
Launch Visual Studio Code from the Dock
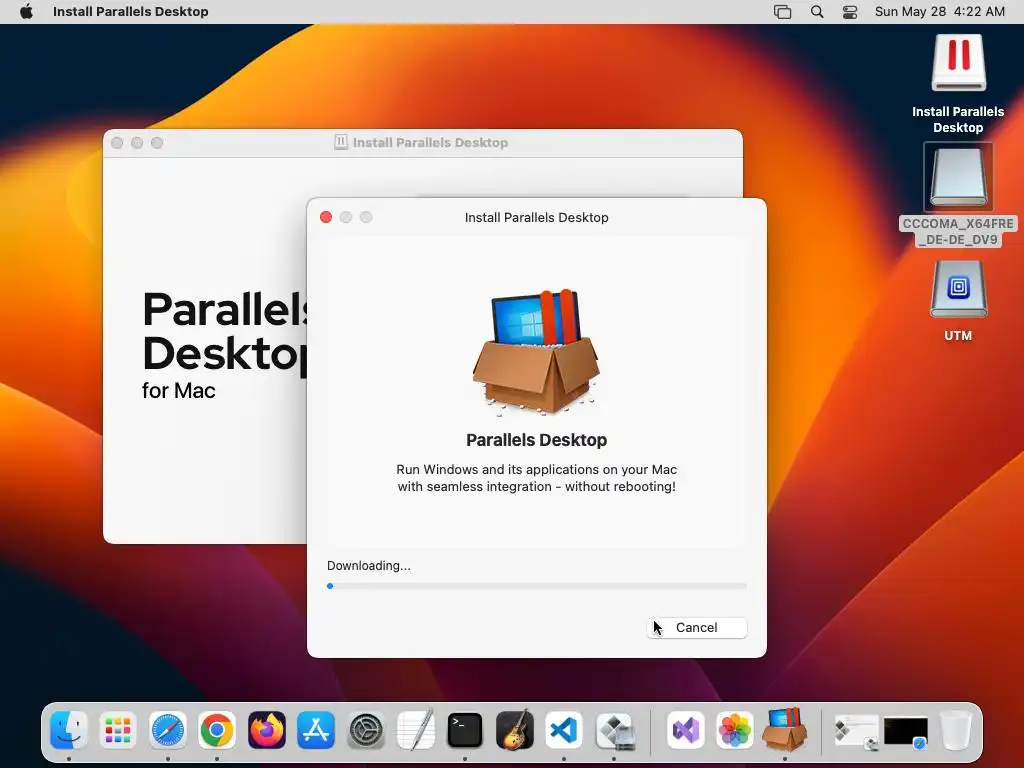[564, 729]
